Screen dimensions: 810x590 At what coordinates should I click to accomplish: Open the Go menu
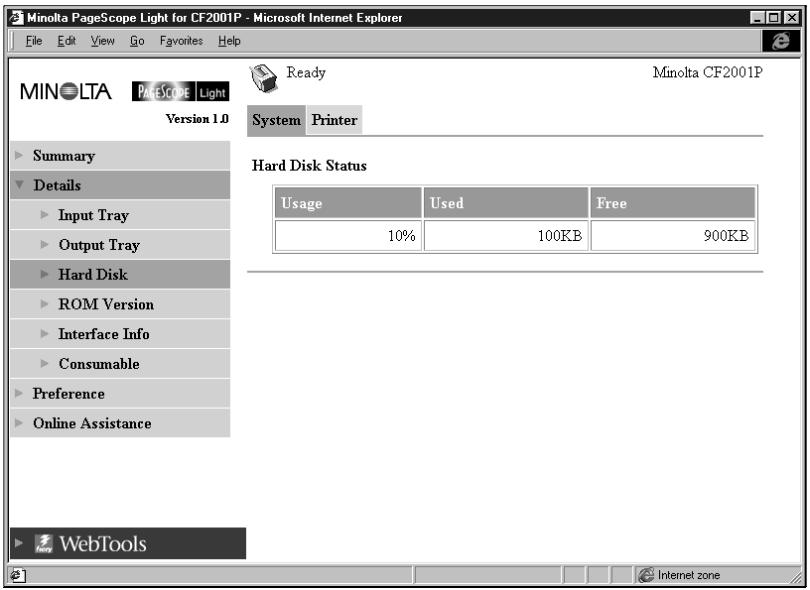(137, 41)
